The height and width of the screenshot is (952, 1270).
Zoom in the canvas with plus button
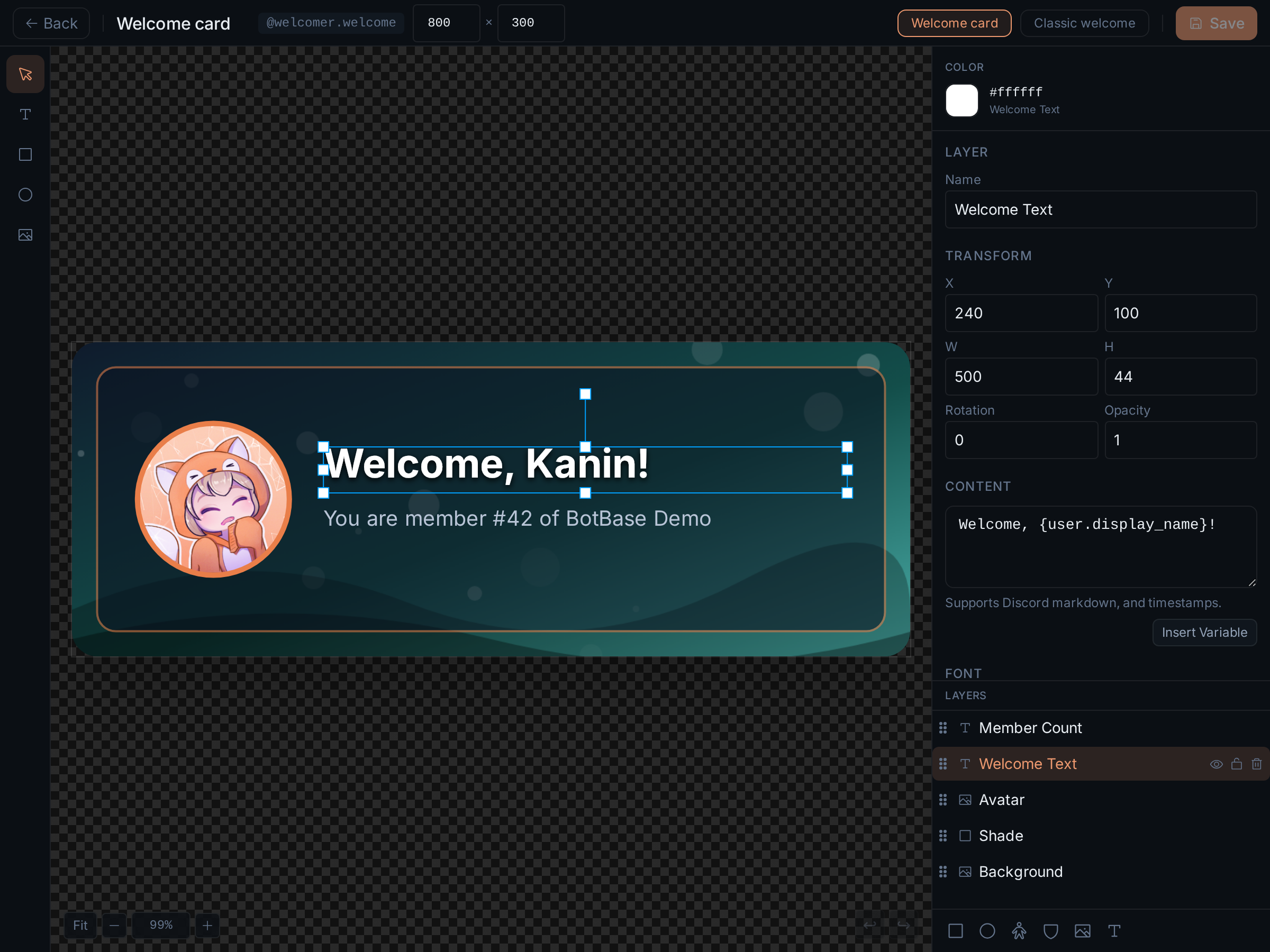(207, 925)
